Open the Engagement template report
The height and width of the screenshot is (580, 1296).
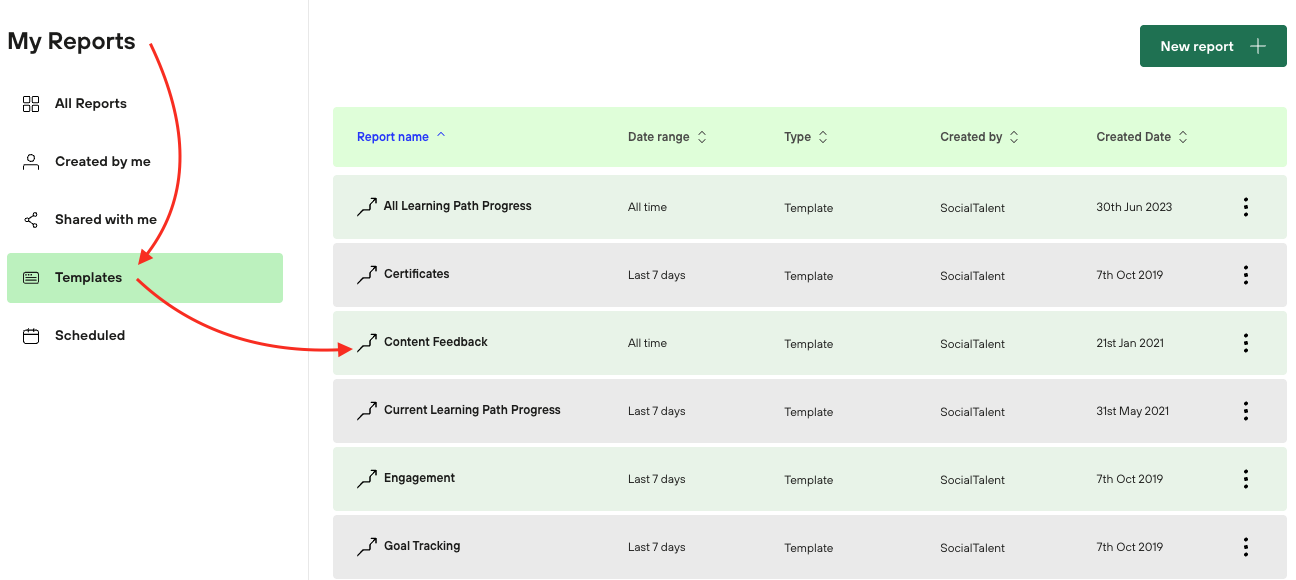419,478
